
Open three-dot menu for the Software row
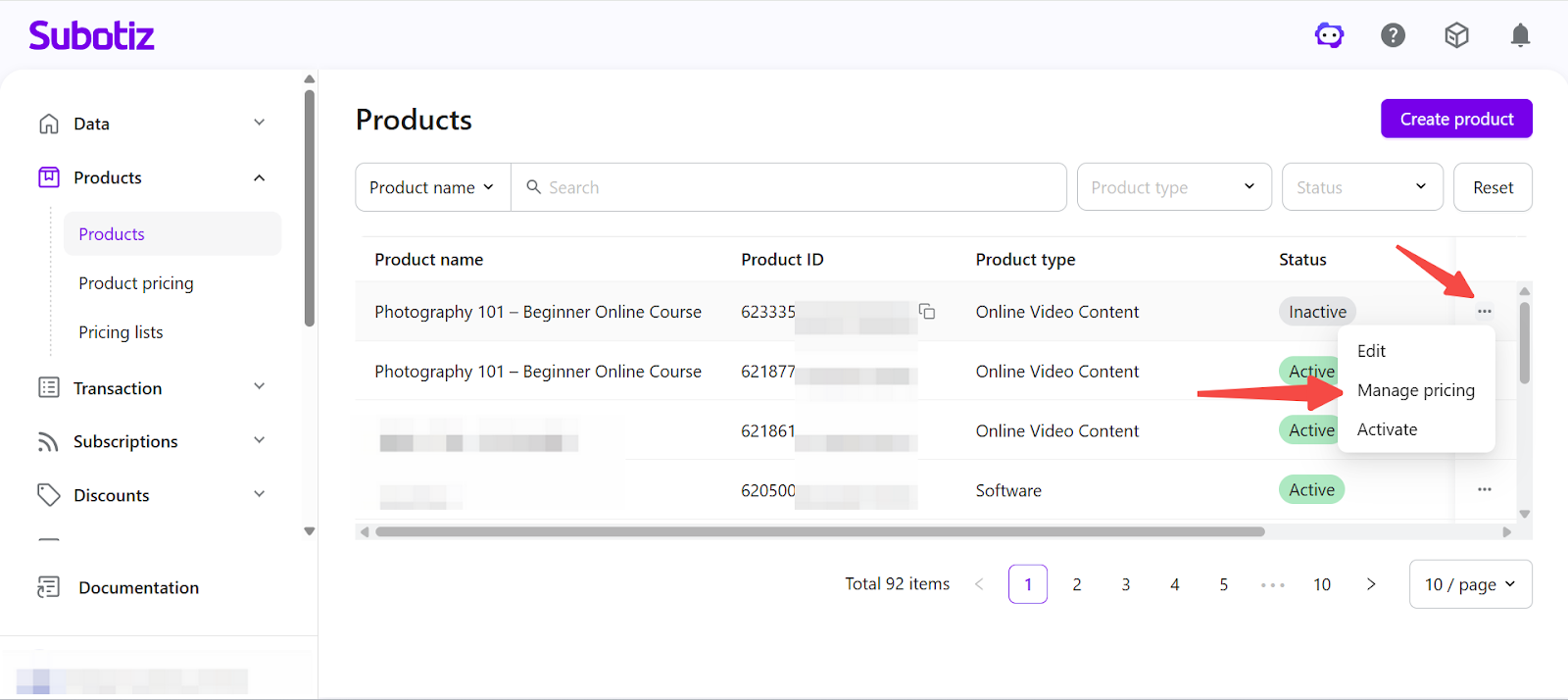coord(1484,489)
